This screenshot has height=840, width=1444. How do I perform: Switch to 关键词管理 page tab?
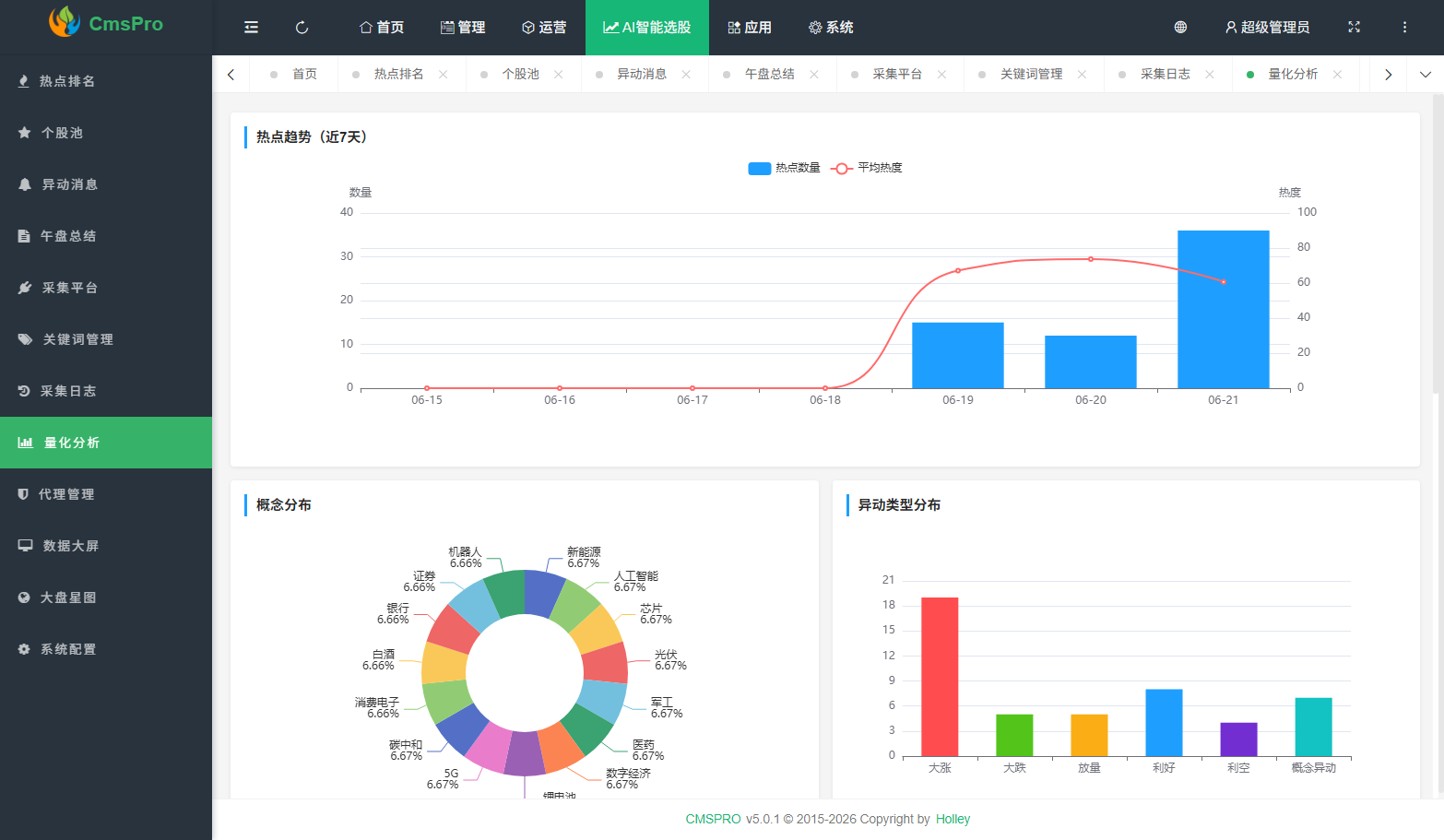point(1031,75)
